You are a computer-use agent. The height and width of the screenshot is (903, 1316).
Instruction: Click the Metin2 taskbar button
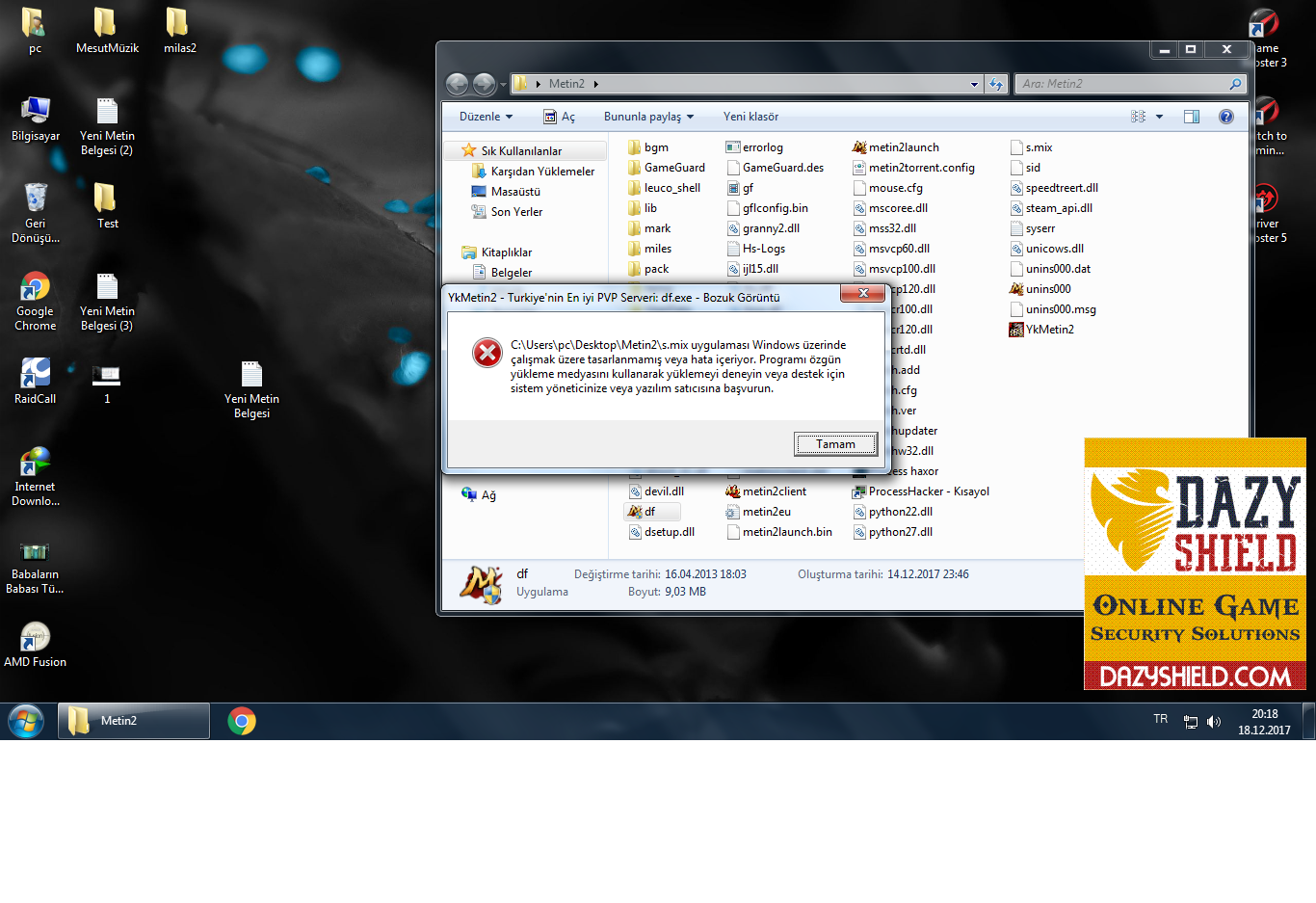tap(134, 721)
